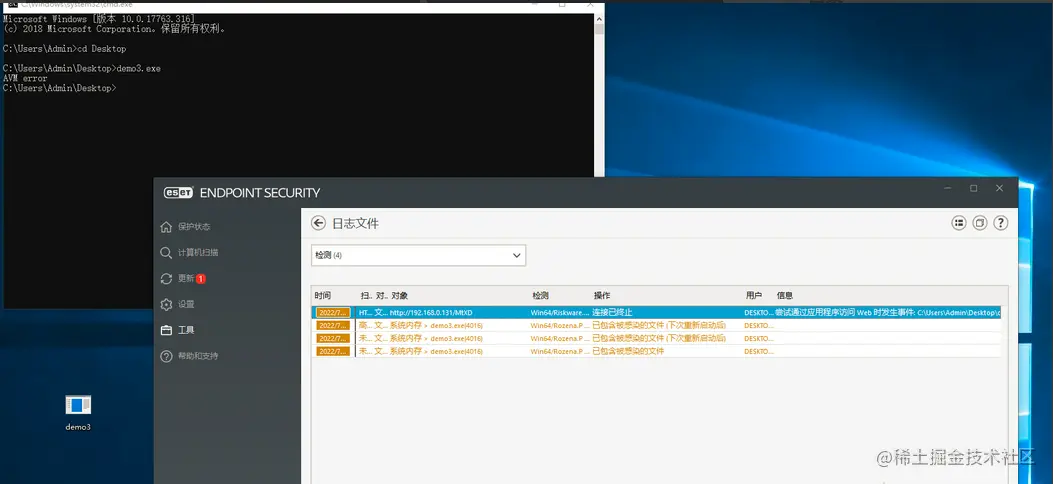Select the demo3.exe log row starting with 高

coord(656,325)
